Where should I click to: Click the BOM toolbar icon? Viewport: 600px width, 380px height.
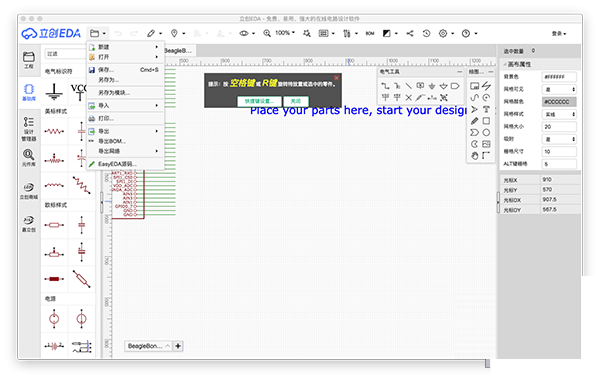click(x=370, y=33)
